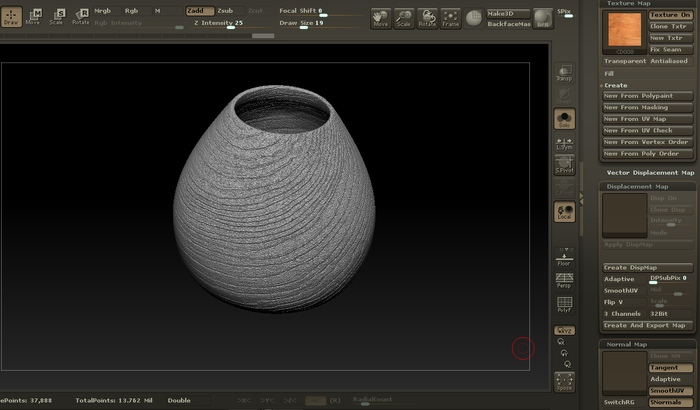Toggle the Rgb mode button
This screenshot has width=700, height=410.
click(137, 11)
